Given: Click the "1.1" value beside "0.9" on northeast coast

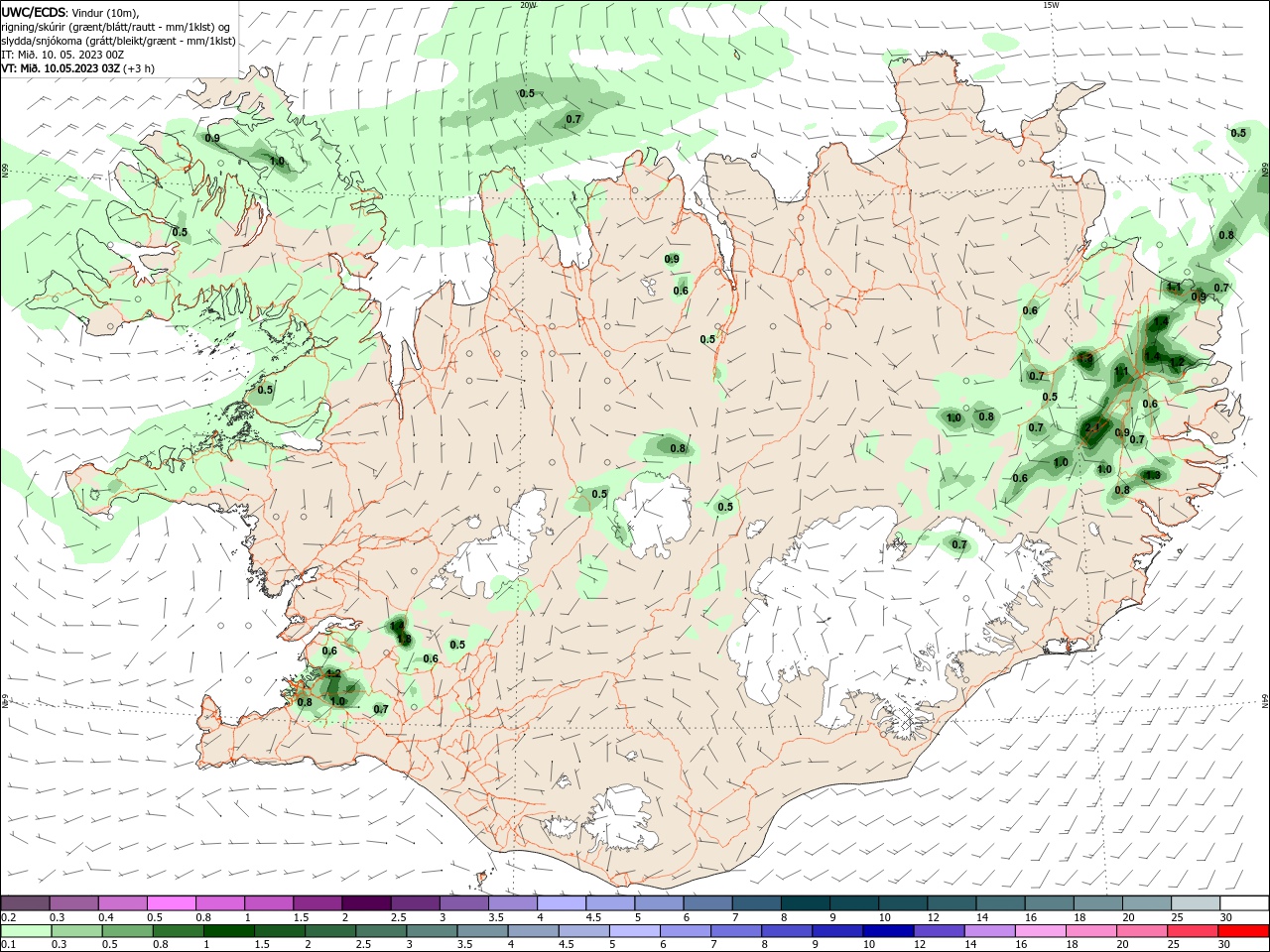Looking at the screenshot, I should [1174, 287].
